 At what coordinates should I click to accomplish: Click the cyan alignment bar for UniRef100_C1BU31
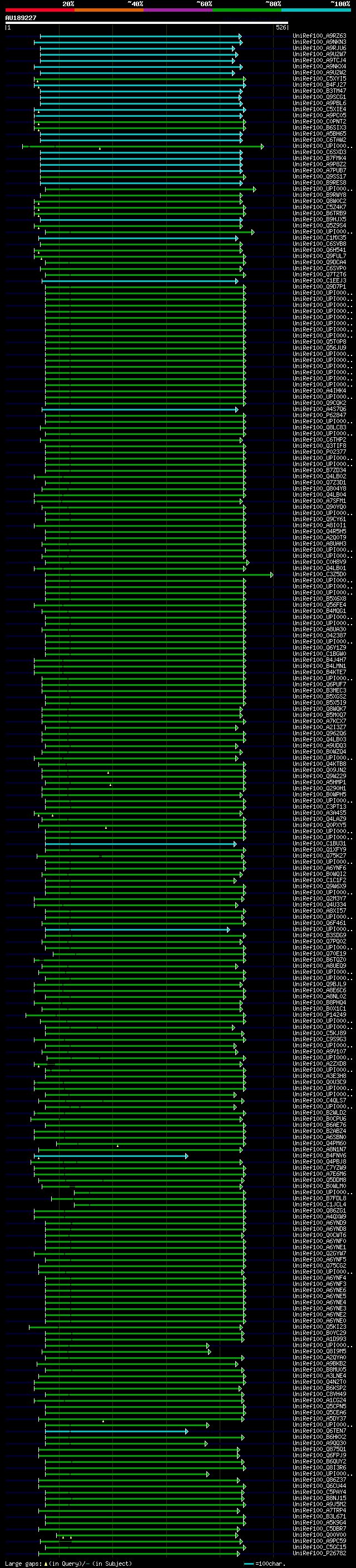pos(141,844)
